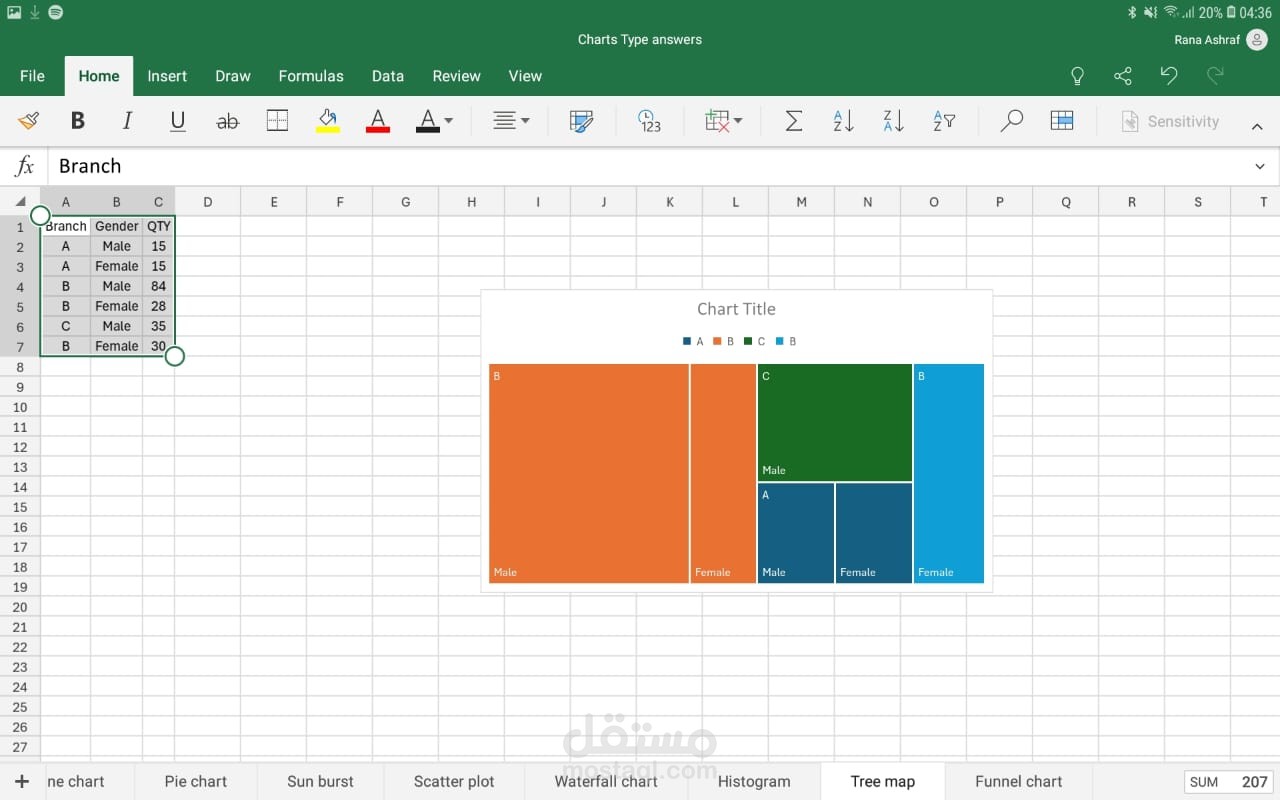The image size is (1280, 800).
Task: Expand the font color dropdown arrow
Action: [x=448, y=121]
